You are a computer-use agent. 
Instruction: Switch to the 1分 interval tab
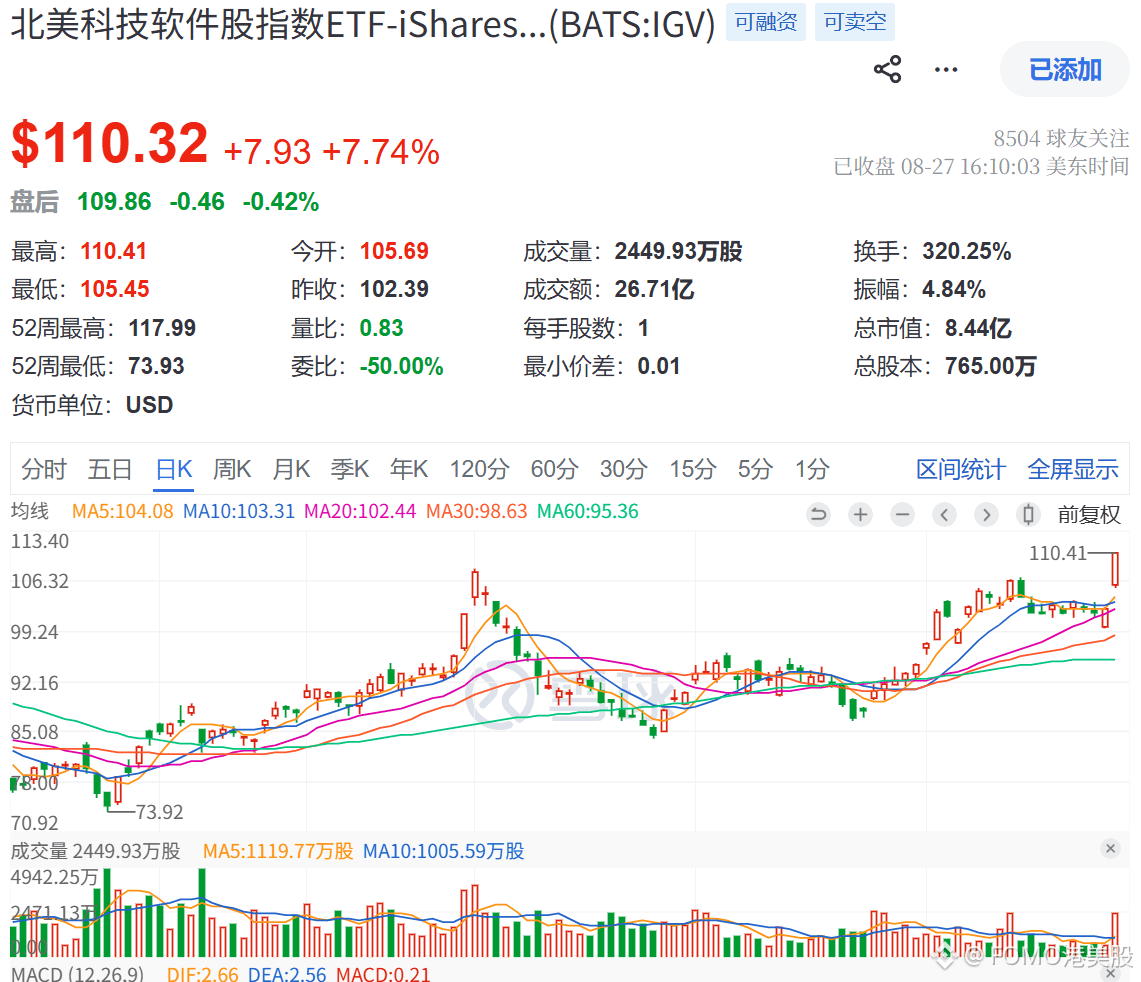click(x=812, y=469)
